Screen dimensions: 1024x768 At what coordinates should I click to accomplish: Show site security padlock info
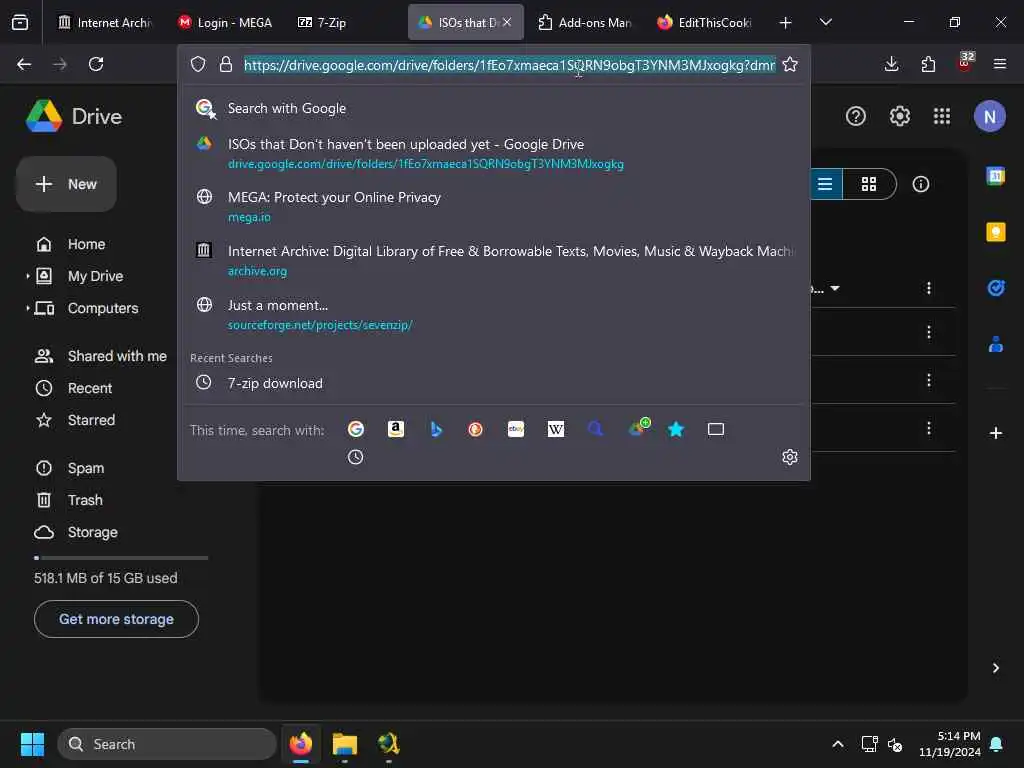[x=226, y=64]
